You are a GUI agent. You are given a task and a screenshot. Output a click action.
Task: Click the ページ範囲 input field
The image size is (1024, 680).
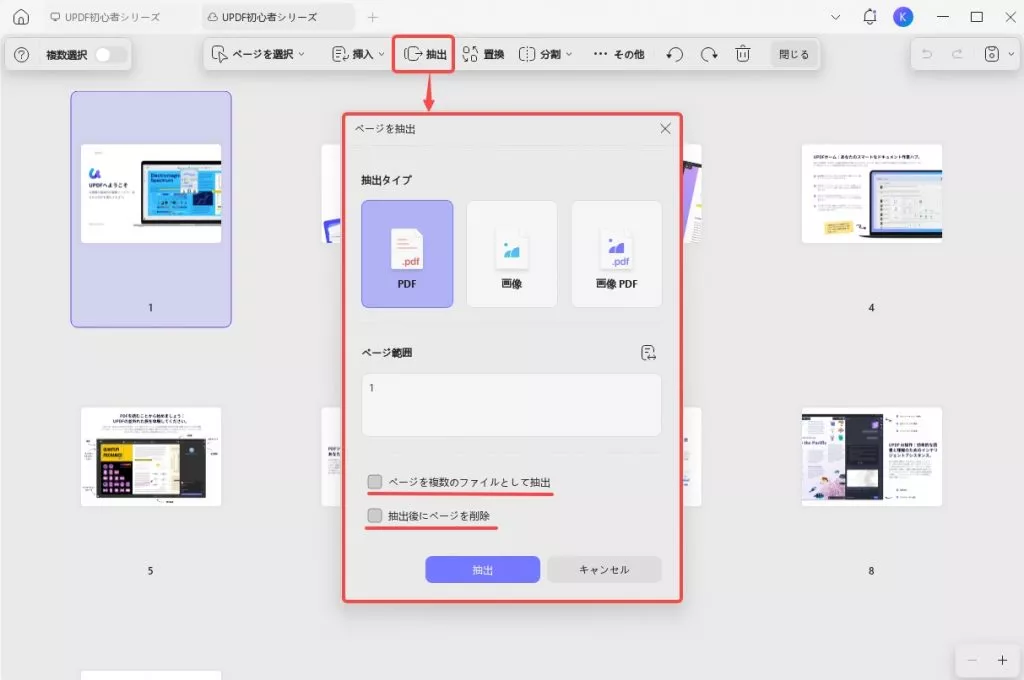tap(511, 405)
